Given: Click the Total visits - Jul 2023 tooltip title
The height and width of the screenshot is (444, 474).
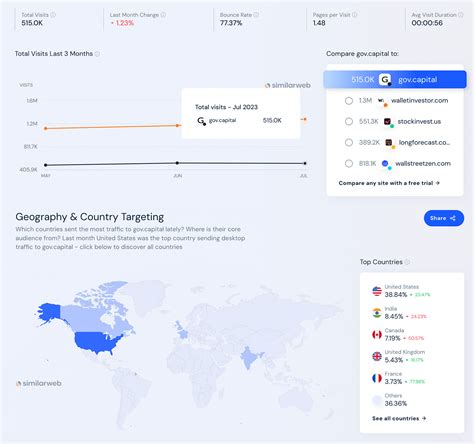Looking at the screenshot, I should 226,107.
